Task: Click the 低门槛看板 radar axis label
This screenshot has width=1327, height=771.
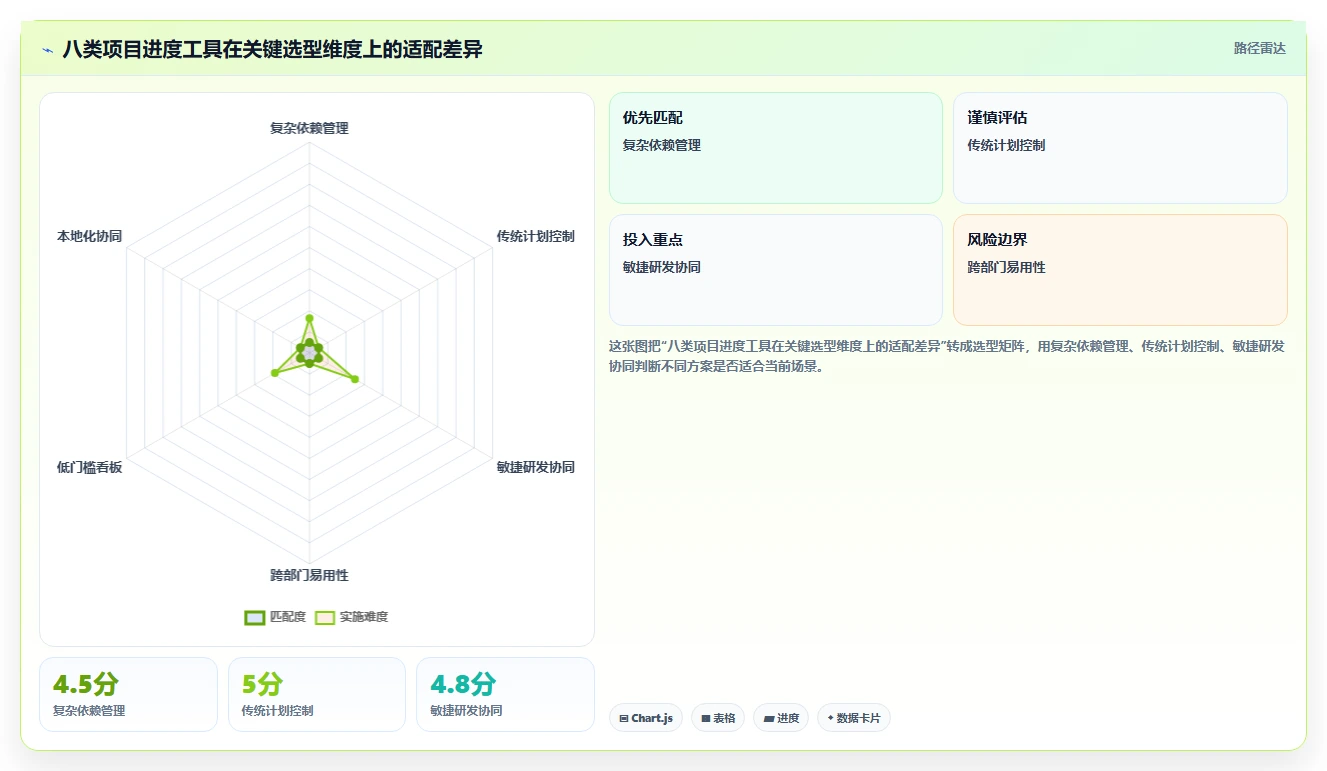Action: [x=89, y=467]
